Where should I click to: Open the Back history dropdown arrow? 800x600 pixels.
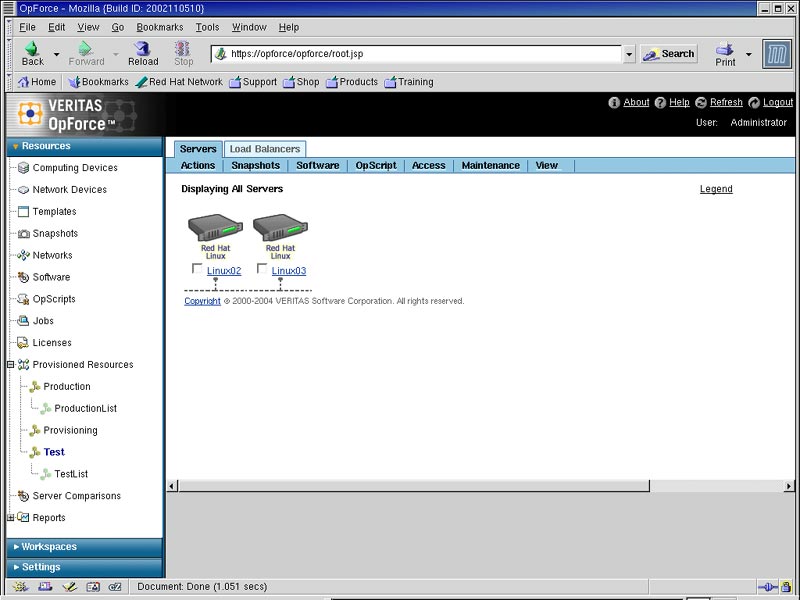pos(57,54)
